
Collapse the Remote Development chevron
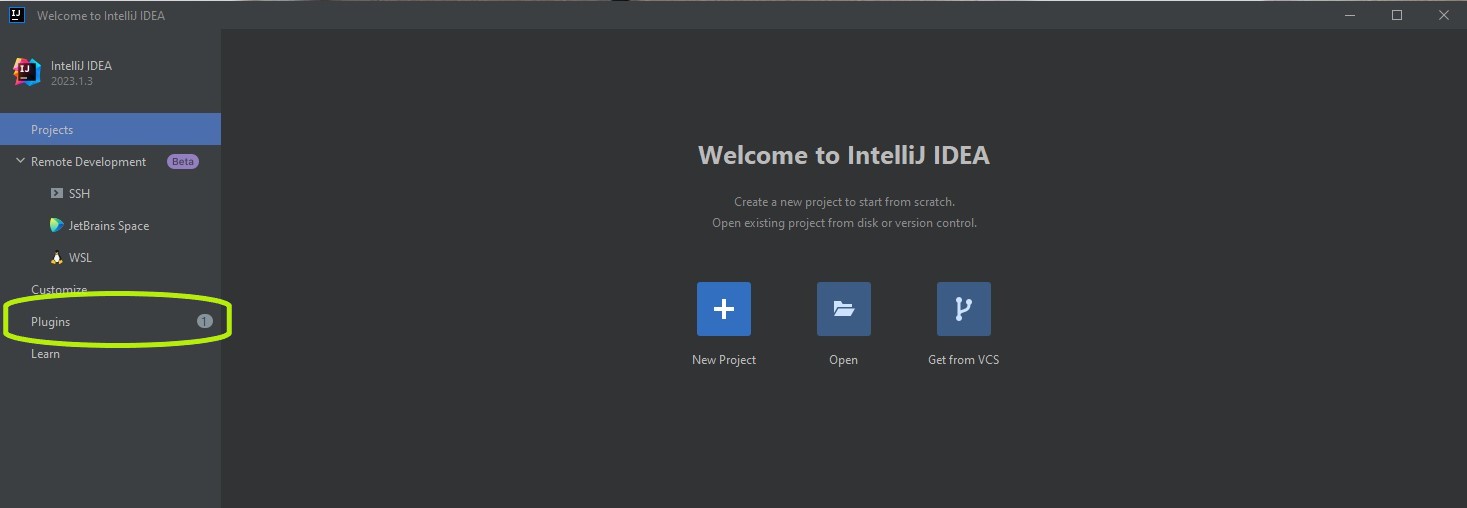(x=20, y=161)
